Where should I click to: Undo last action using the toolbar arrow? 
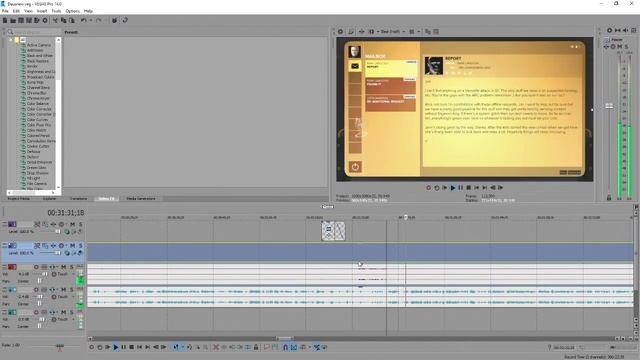83,20
